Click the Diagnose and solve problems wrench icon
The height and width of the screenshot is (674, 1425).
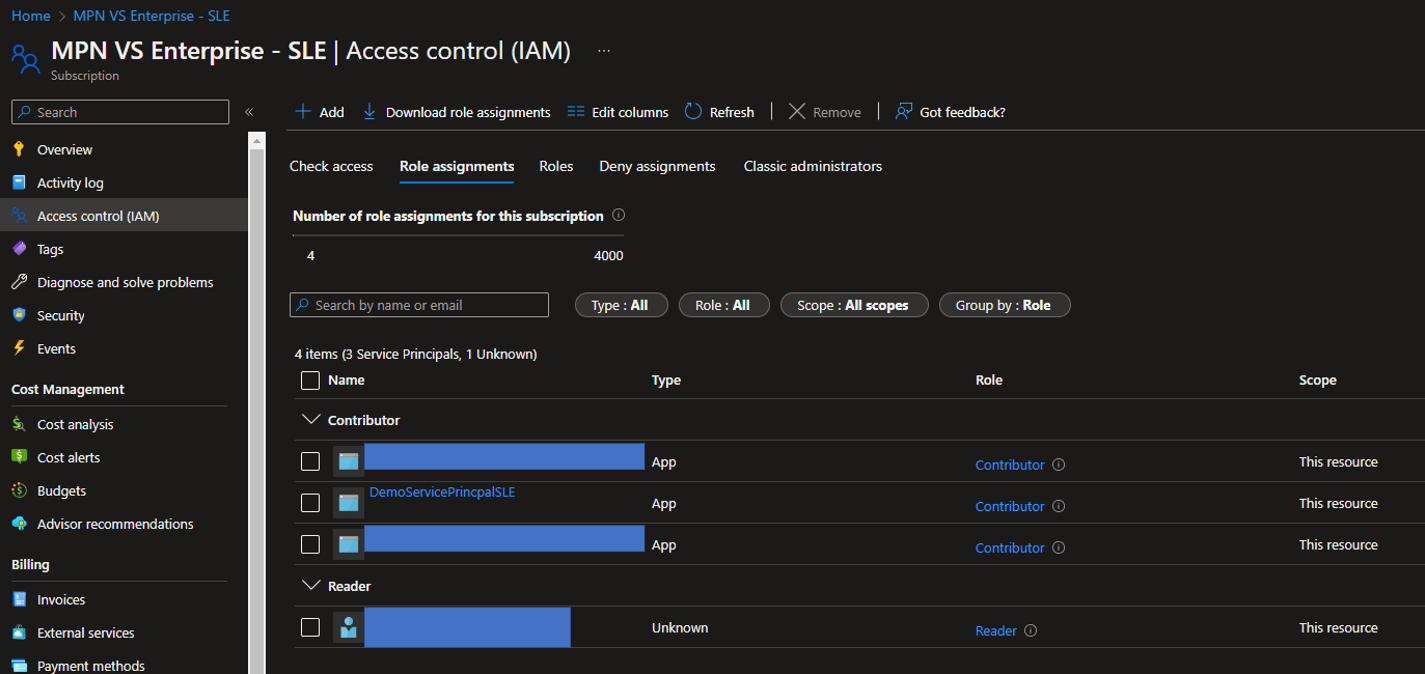(18, 282)
